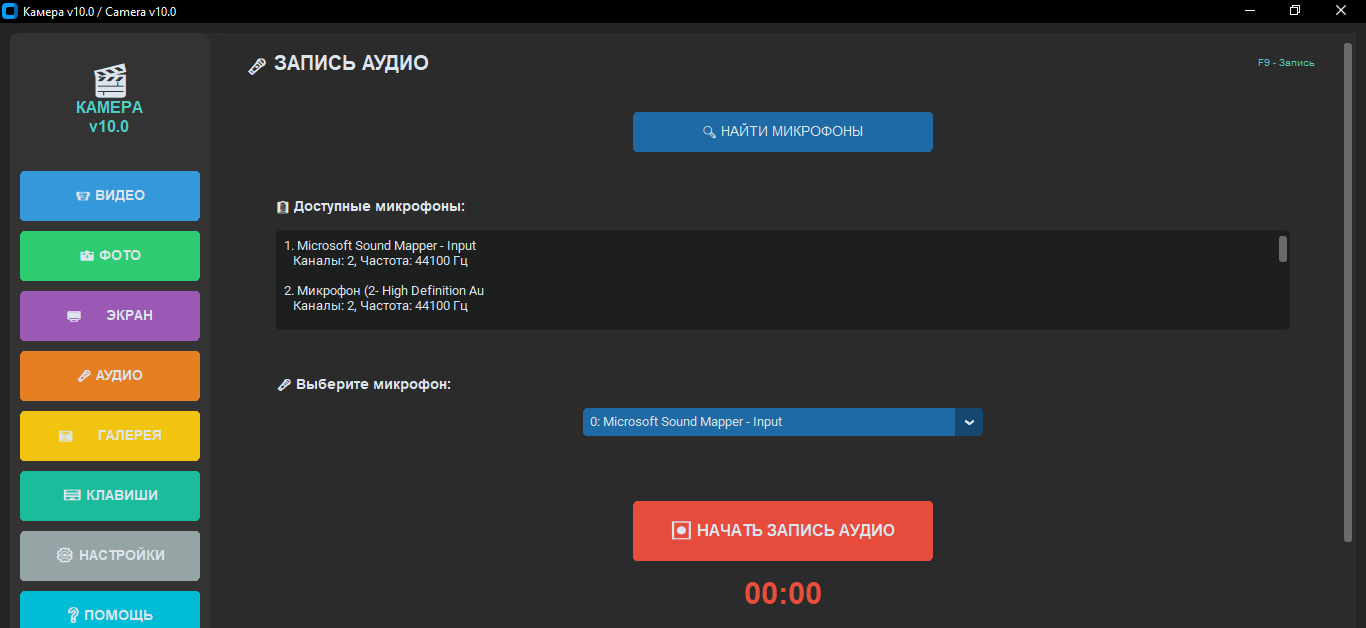The height and width of the screenshot is (628, 1366).
Task: Click the Камера app icon in title bar
Action: pos(11,11)
